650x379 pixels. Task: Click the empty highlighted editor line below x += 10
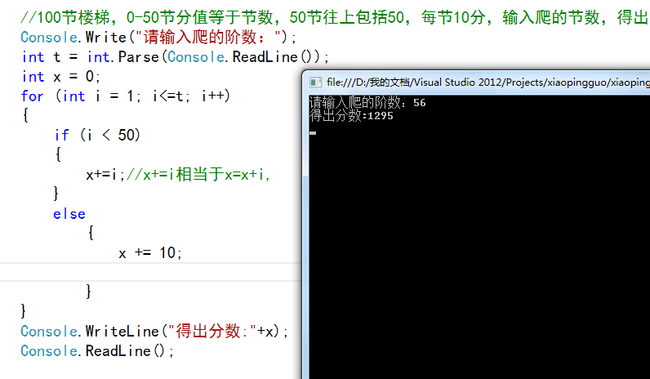[150, 272]
